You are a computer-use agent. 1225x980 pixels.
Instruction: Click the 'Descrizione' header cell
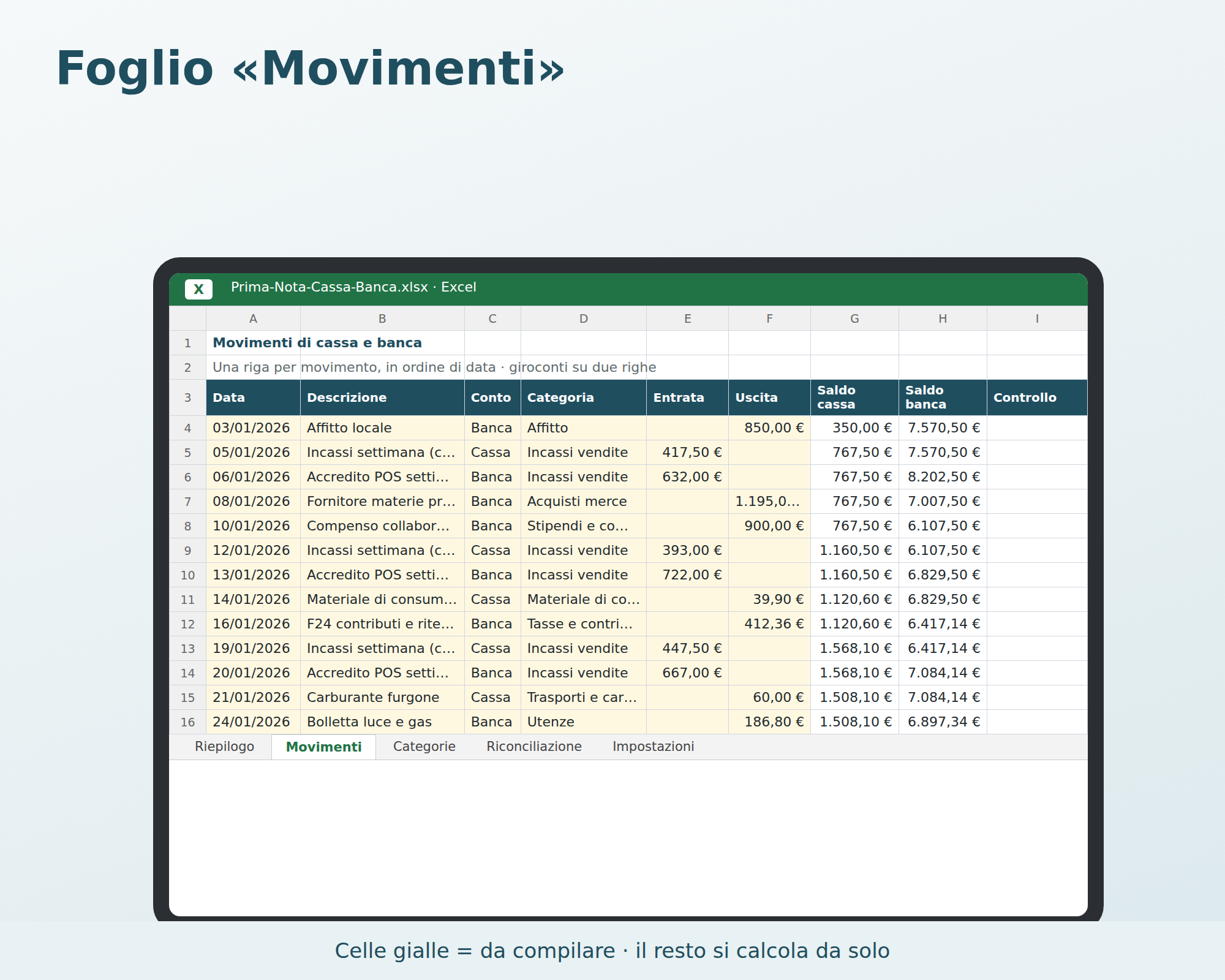pos(382,398)
